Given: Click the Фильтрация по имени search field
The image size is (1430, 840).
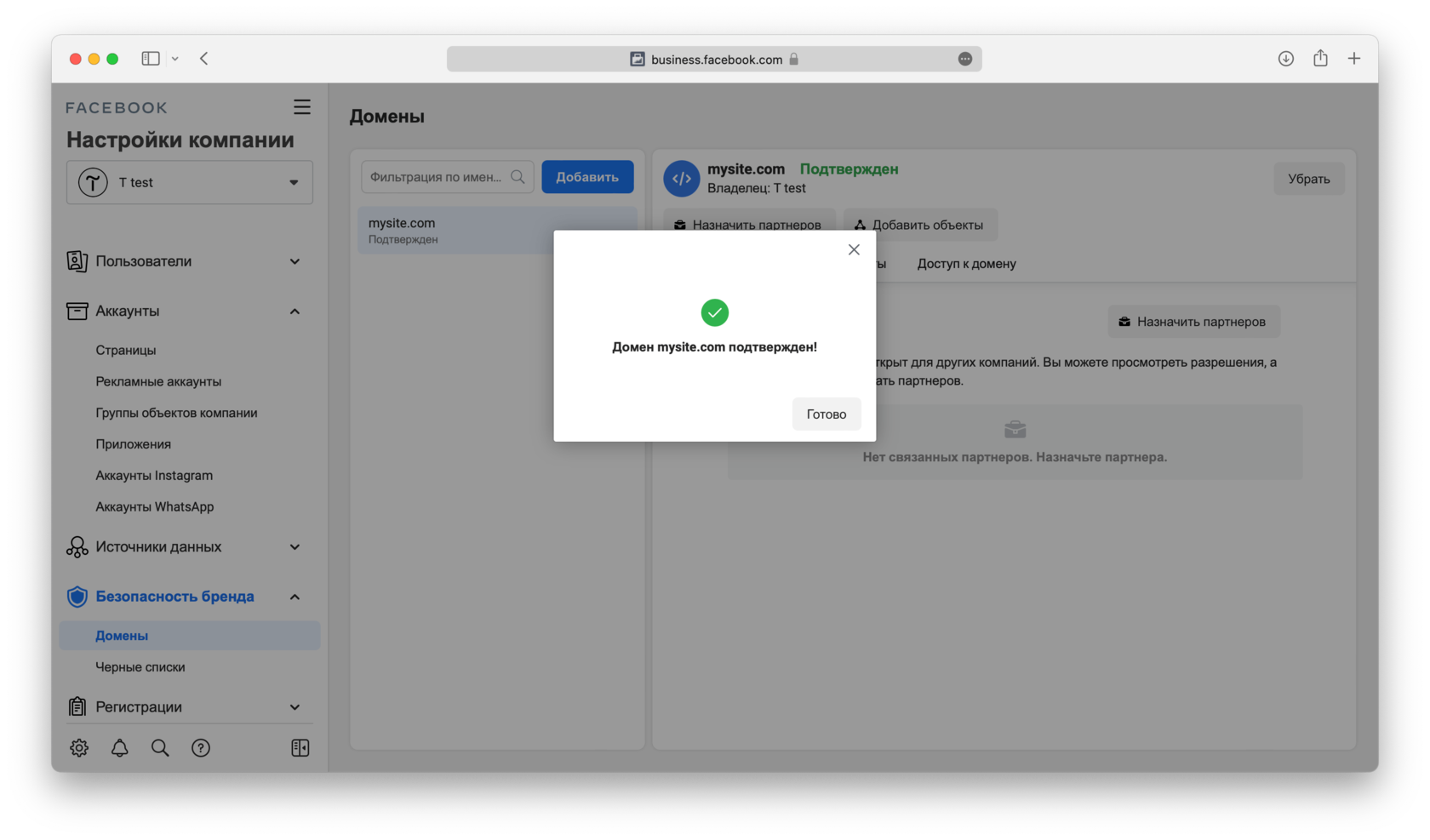Looking at the screenshot, I should coord(448,177).
